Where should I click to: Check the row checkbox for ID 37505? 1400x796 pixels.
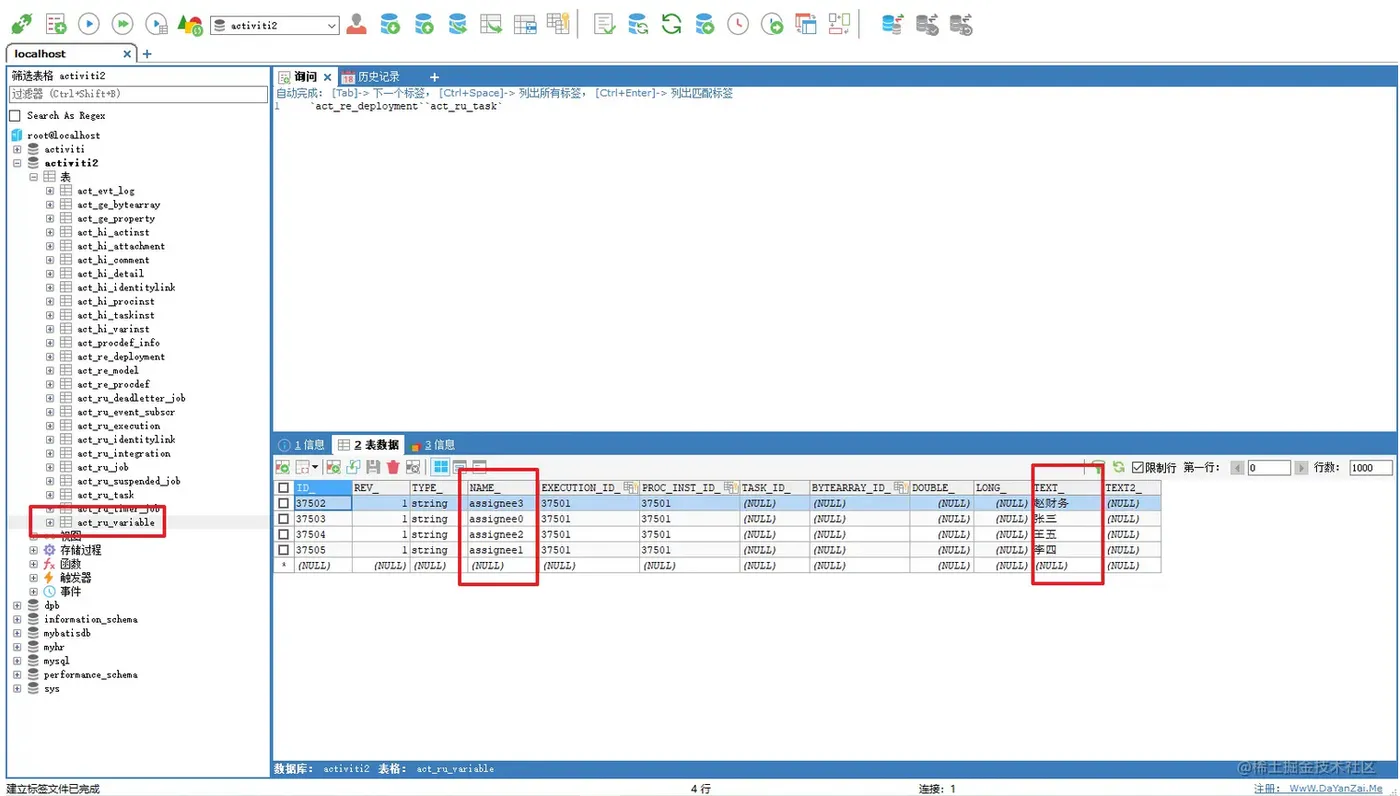click(x=283, y=550)
